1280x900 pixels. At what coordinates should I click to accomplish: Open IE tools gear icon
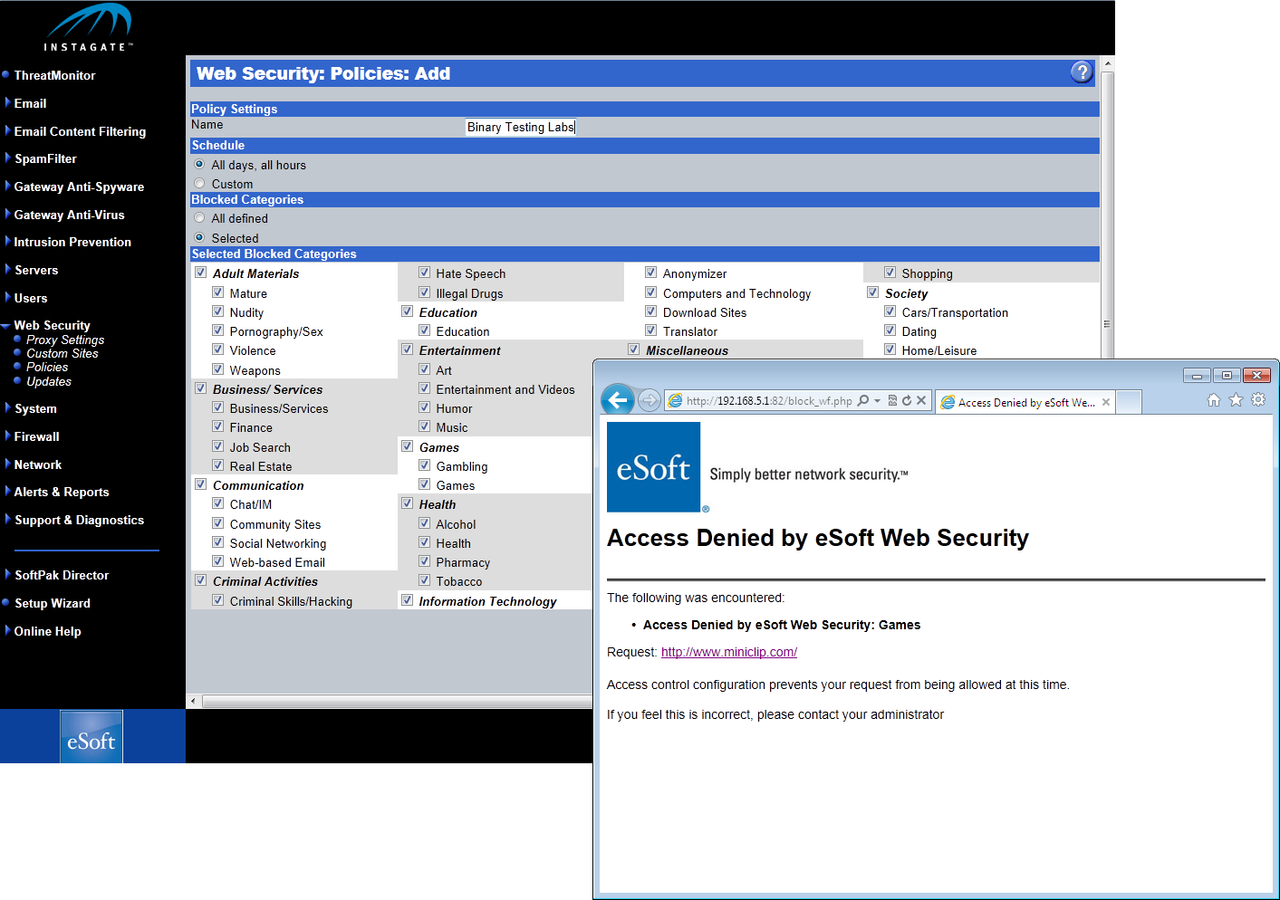1258,400
